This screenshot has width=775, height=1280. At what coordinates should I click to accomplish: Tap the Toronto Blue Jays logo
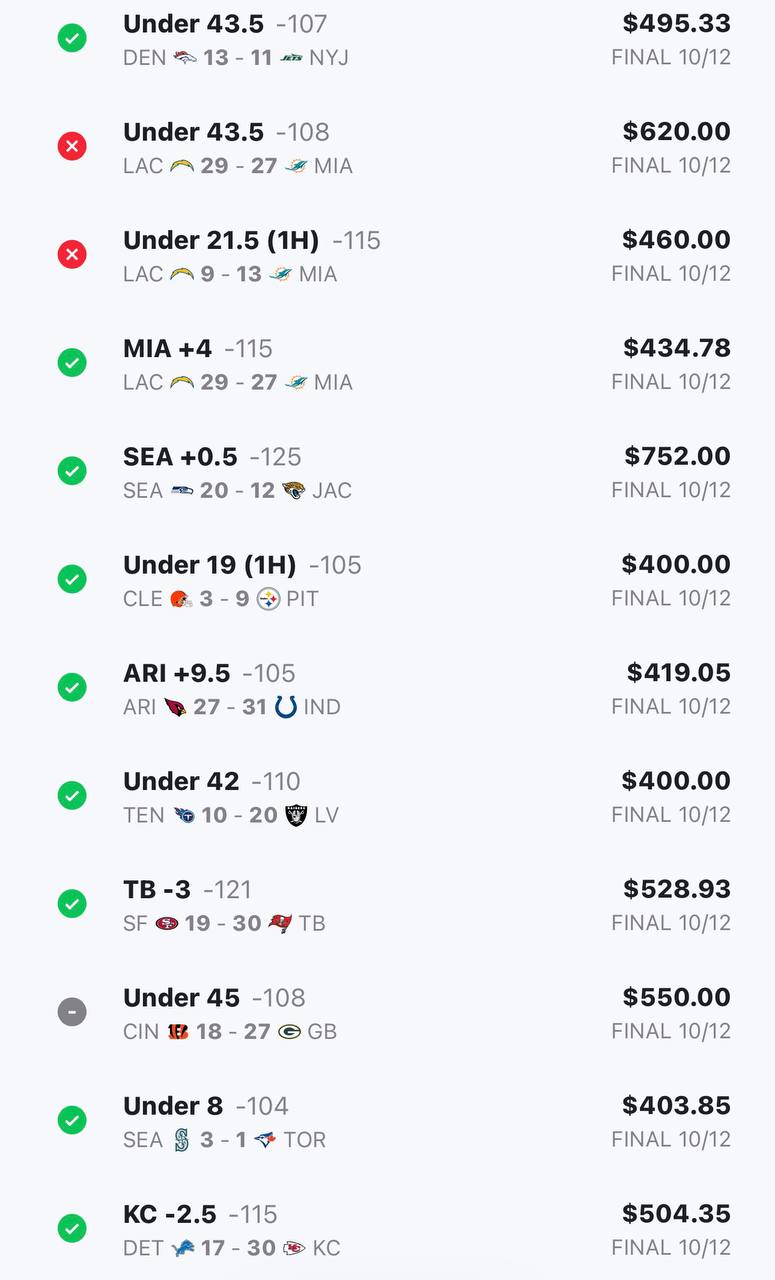265,1140
